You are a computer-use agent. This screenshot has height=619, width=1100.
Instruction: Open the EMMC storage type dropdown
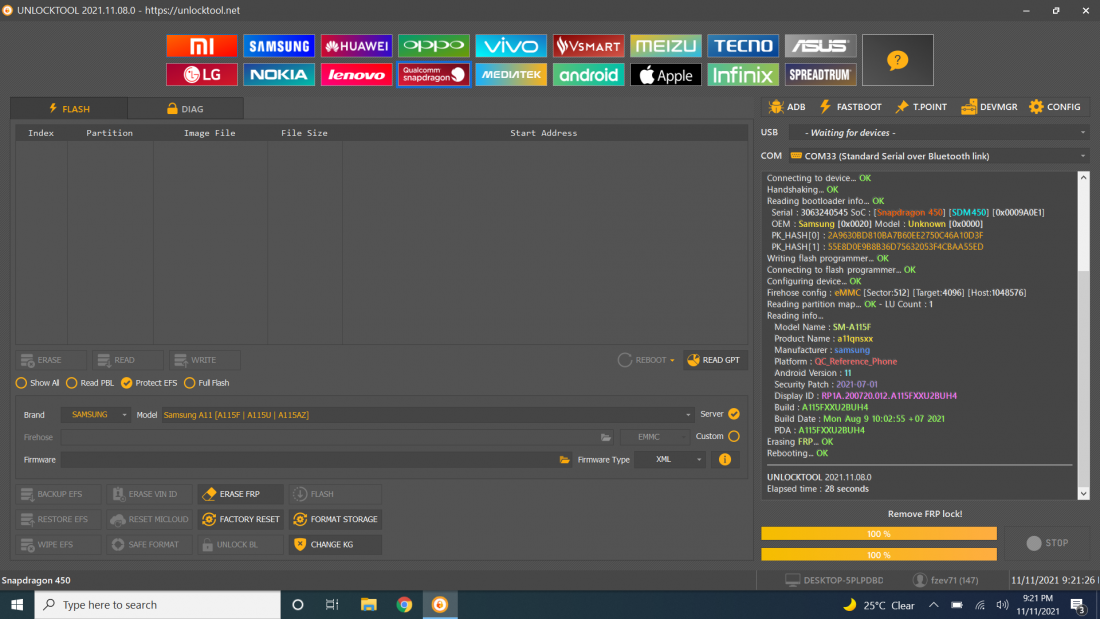point(654,437)
